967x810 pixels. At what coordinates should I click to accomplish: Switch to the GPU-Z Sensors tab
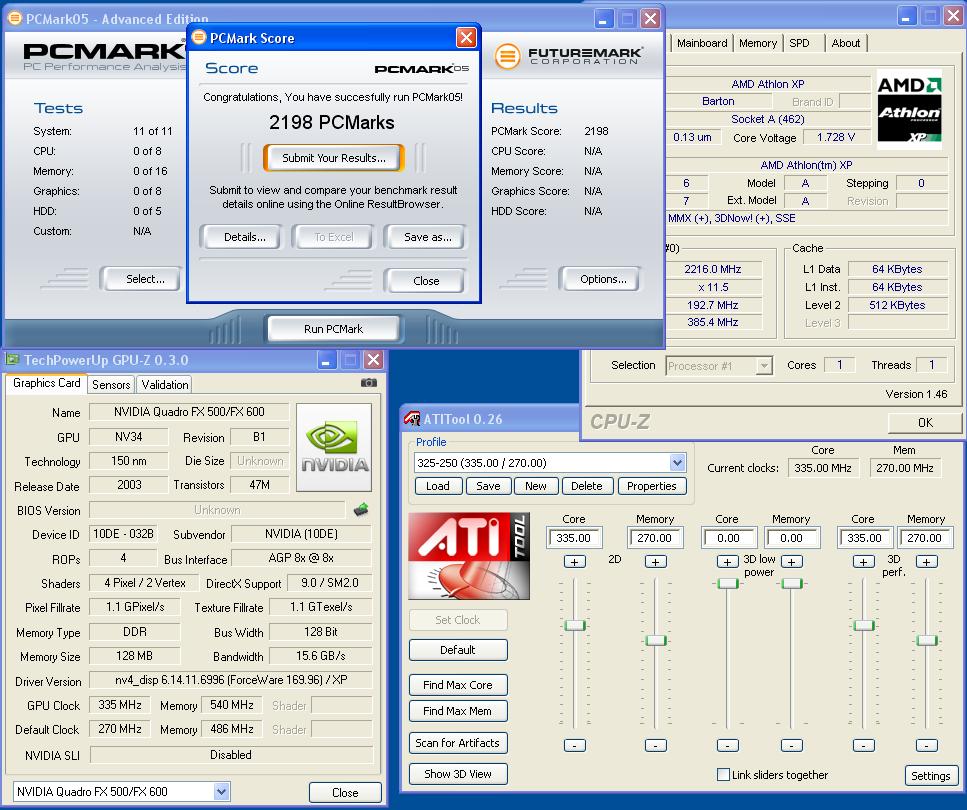coord(111,385)
